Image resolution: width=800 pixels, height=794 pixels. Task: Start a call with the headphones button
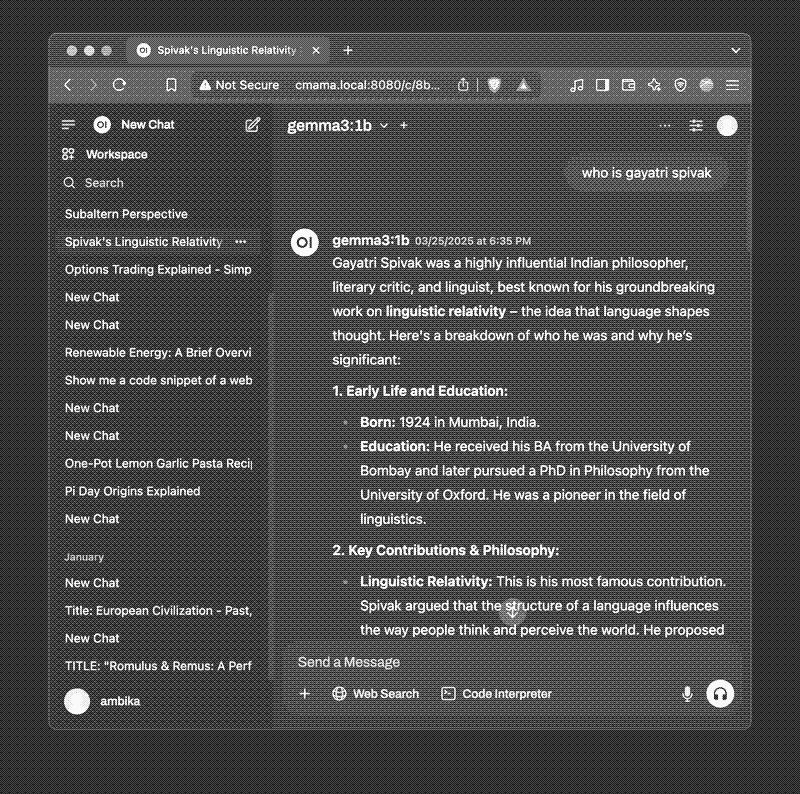720,694
